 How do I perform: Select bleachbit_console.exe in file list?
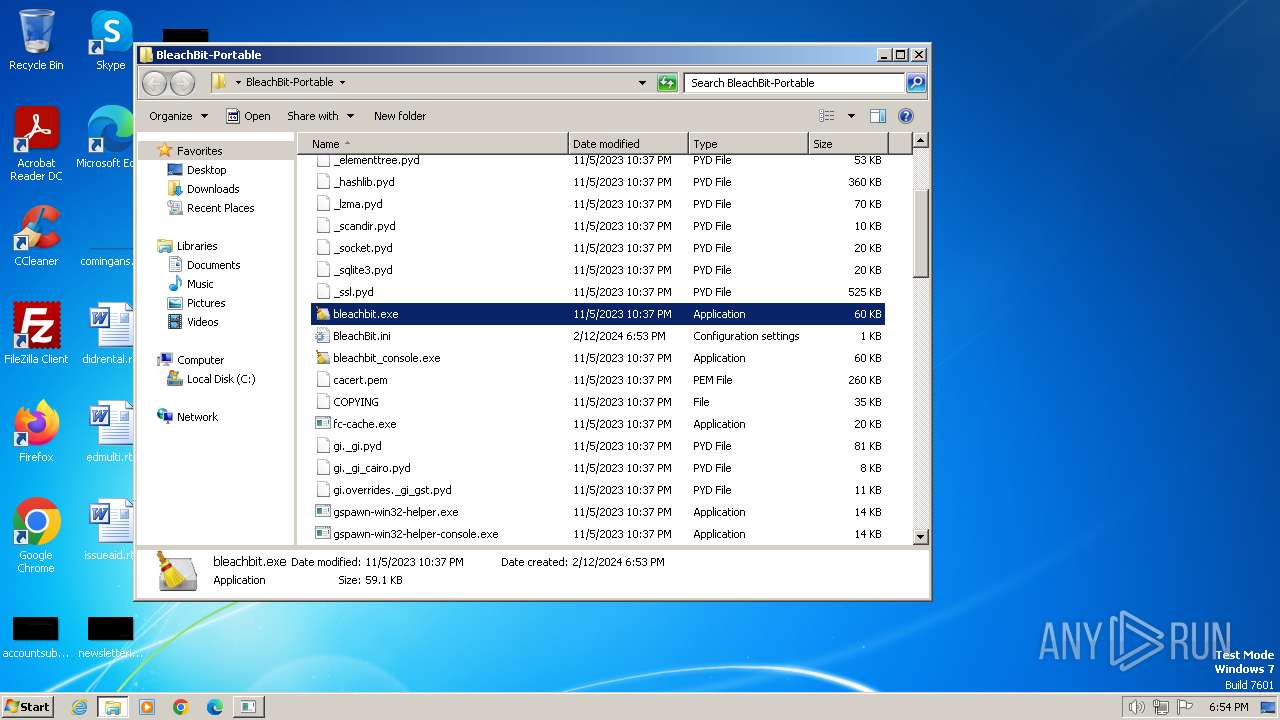[386, 358]
